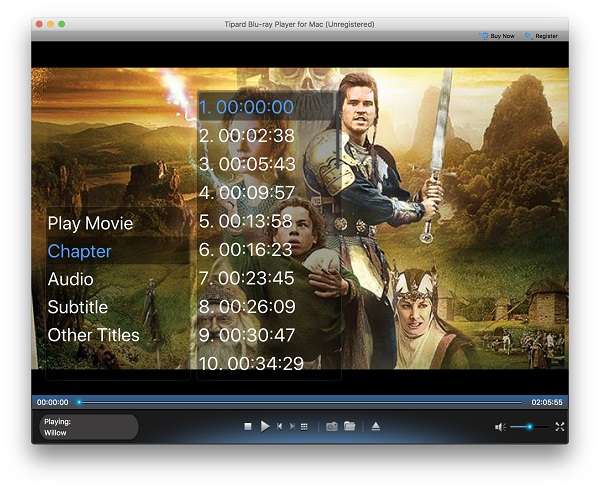The width and height of the screenshot is (600, 489).
Task: Click the eject disc icon
Action: (376, 426)
